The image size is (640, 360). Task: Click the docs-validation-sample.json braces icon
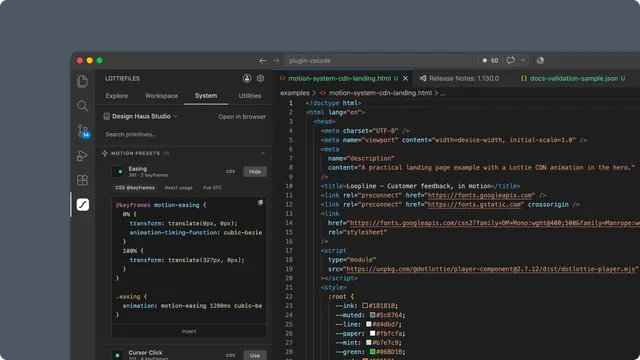click(x=524, y=78)
